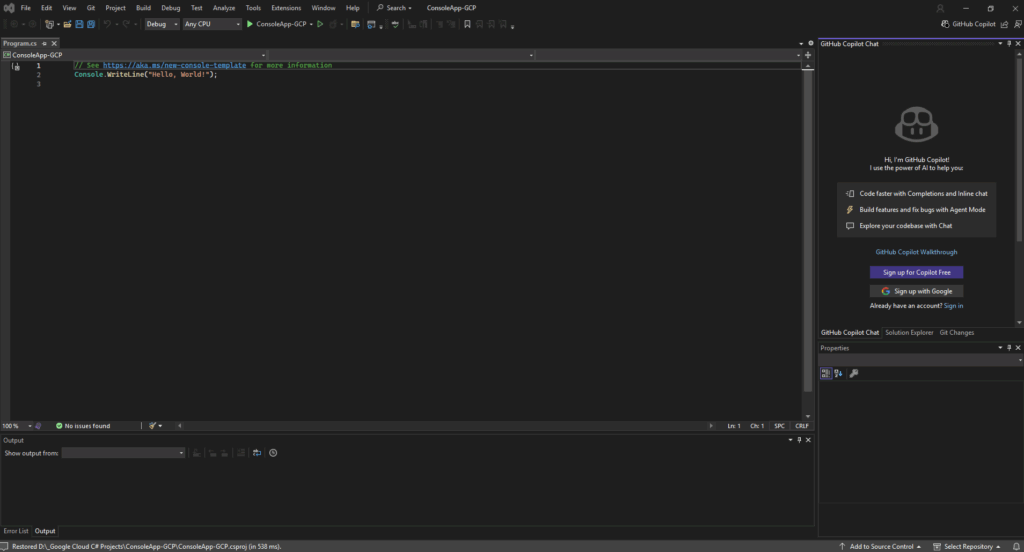Pin the Program.cs tab
Screen dimensions: 1024x552
coord(44,43)
